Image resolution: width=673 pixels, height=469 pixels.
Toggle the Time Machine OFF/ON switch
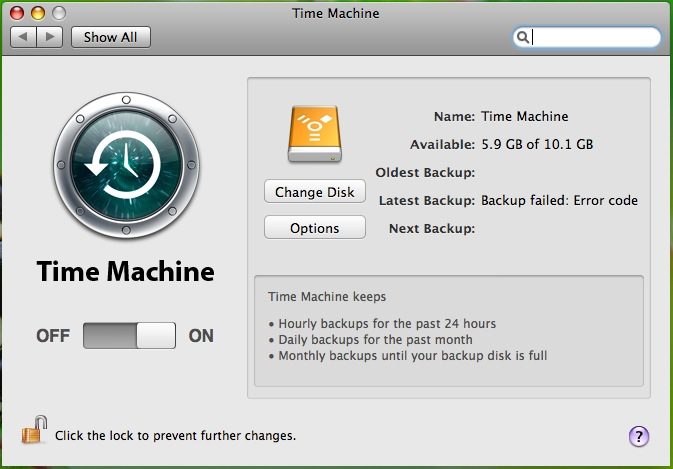click(129, 336)
